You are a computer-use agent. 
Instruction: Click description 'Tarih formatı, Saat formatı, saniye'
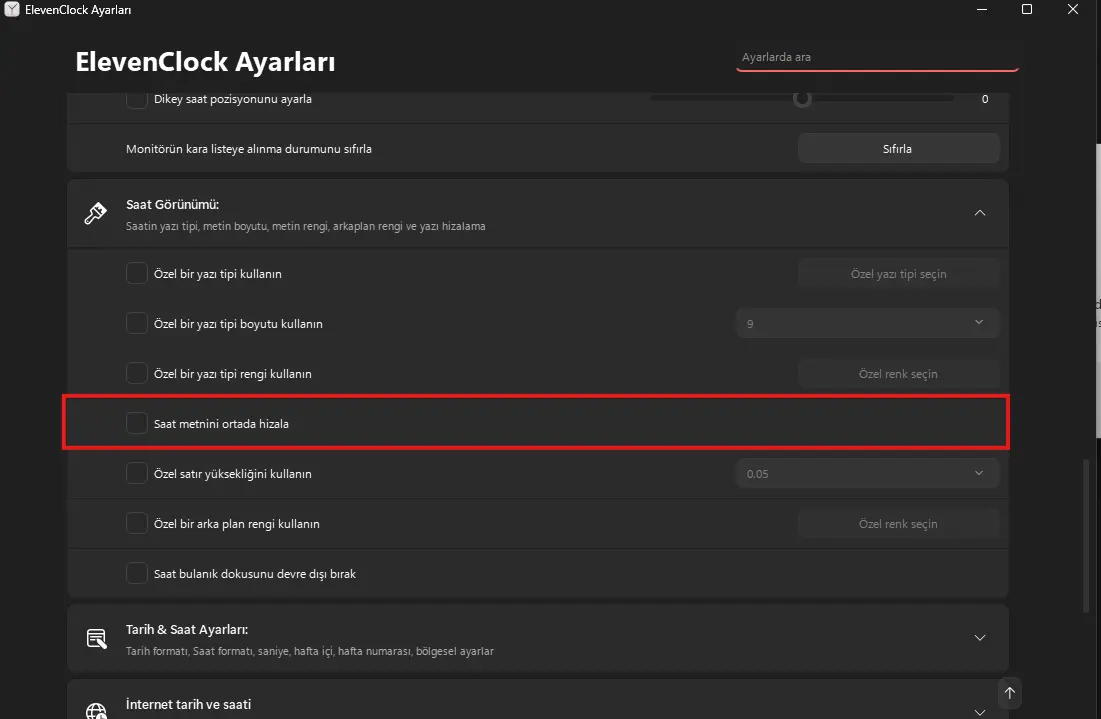pos(310,651)
